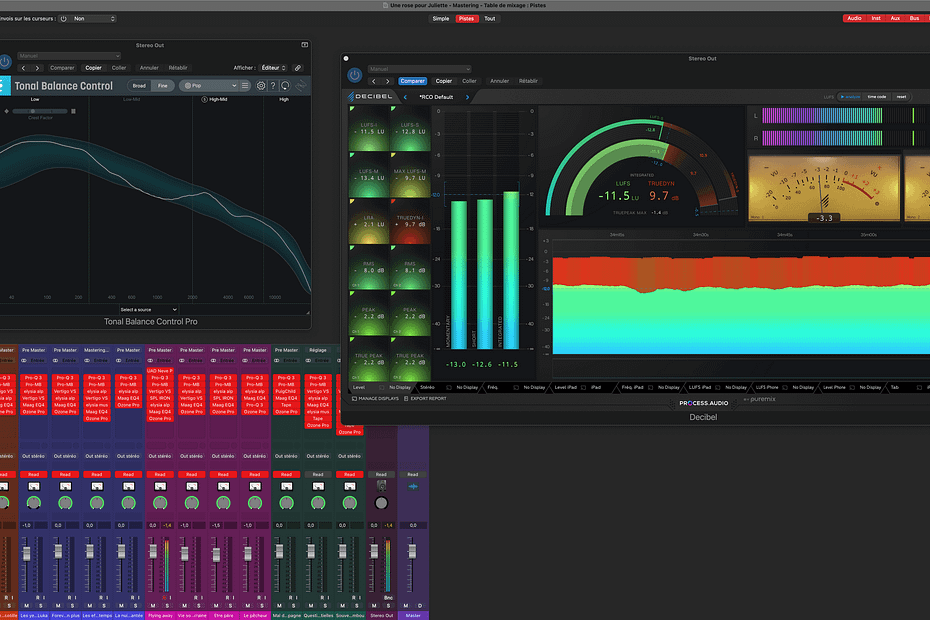
Task: Click UAD Neve P plugin slot on Flying away
Action: pos(160,371)
